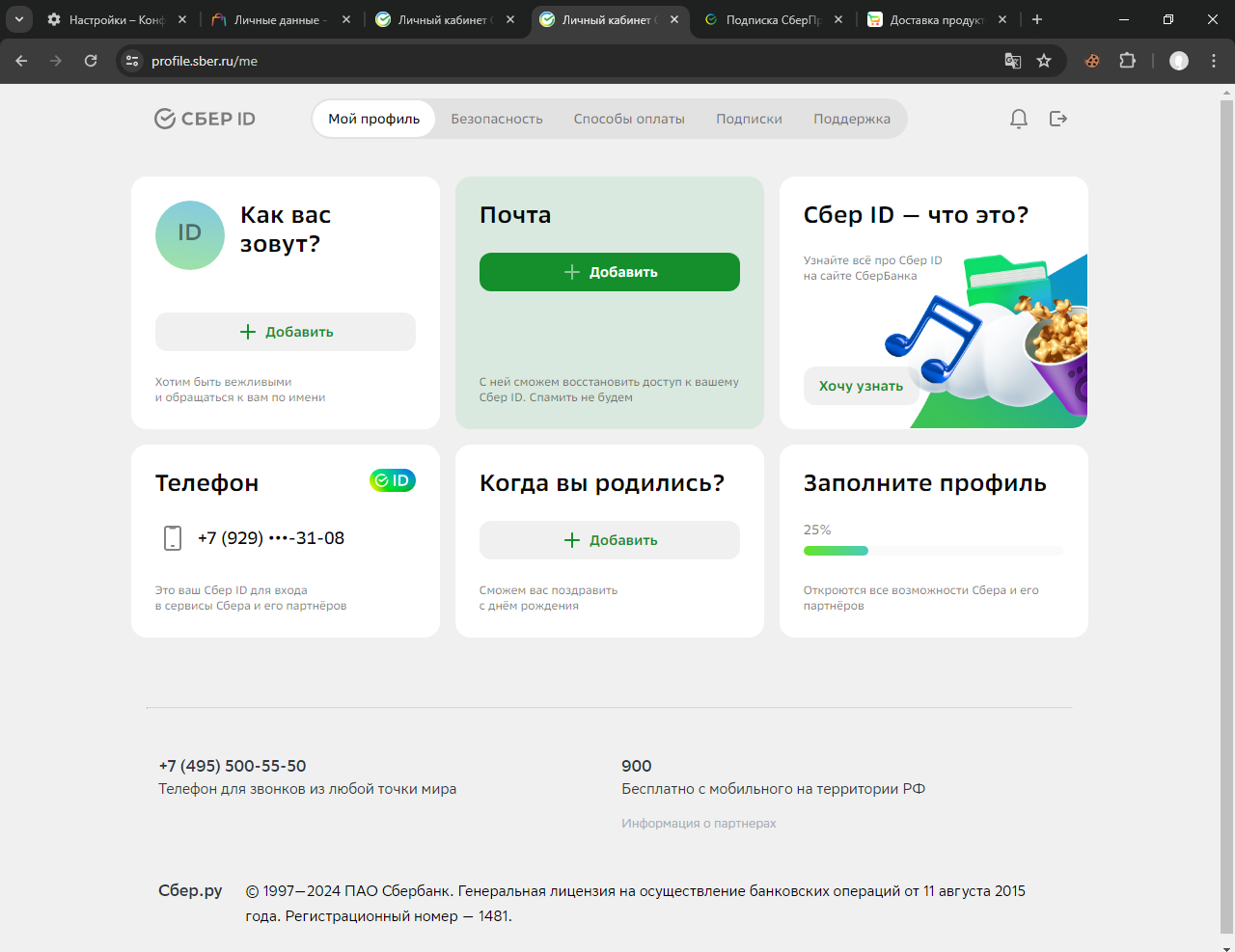Translate this page via the address bar icon
Screen dimensions: 1235x952
pos(1013,61)
